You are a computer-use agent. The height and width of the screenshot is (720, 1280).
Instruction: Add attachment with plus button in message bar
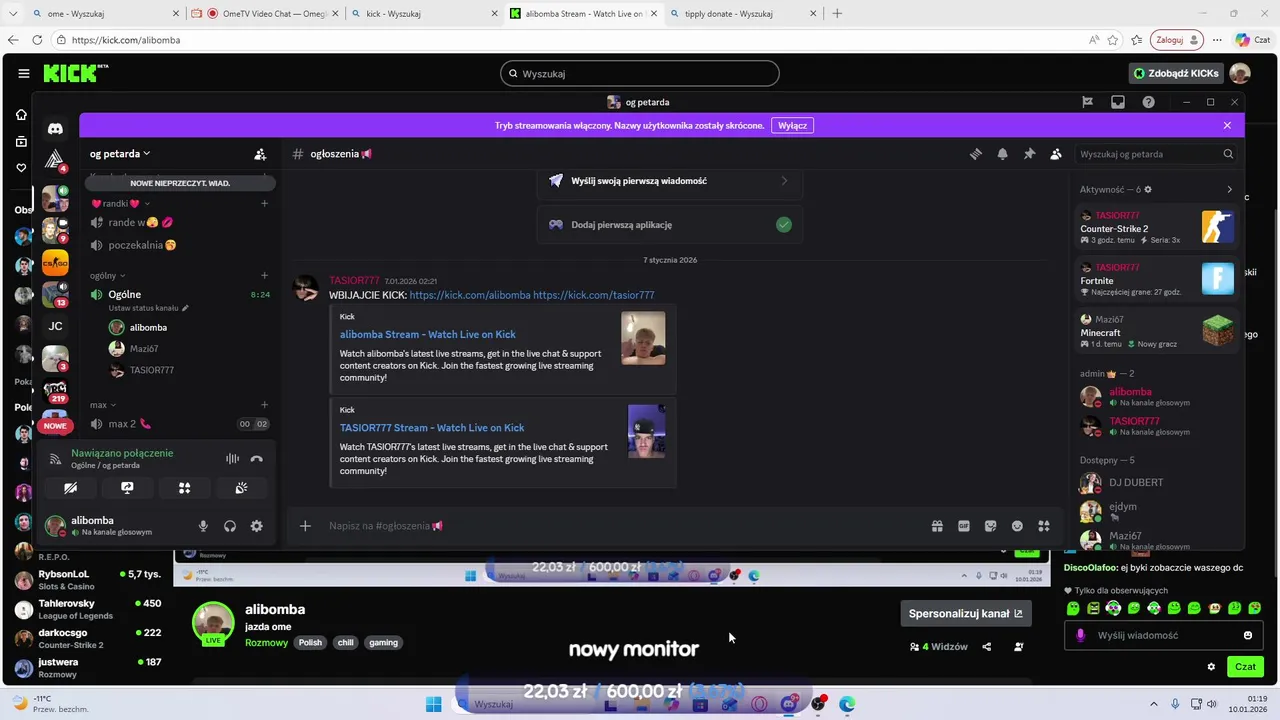pos(305,526)
